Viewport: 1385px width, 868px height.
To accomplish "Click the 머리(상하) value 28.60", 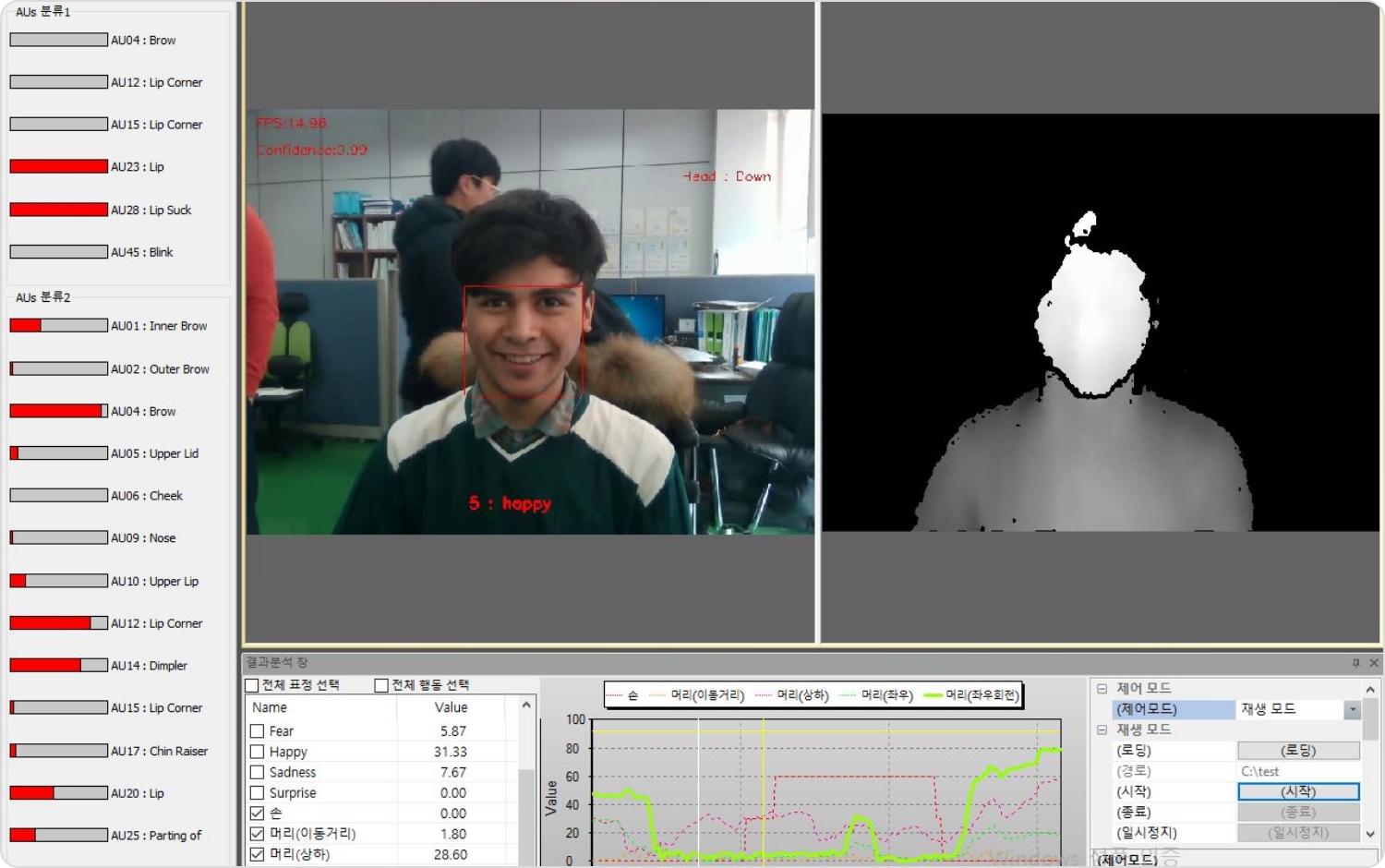I will [451, 854].
